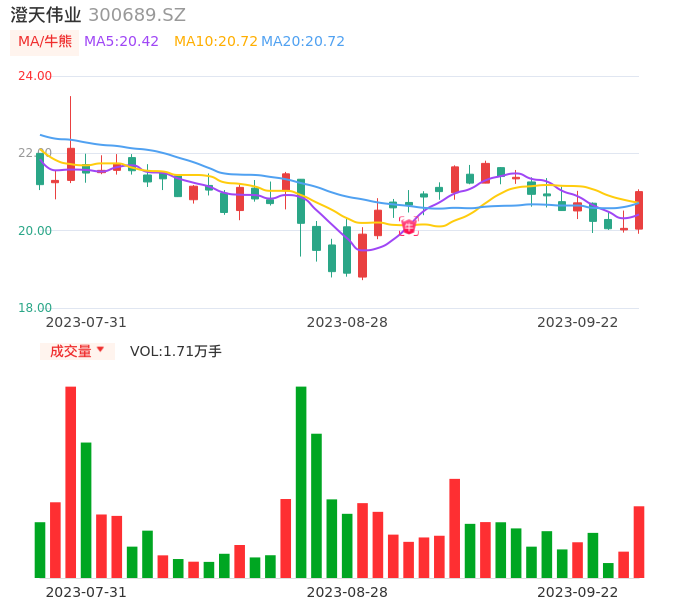Image resolution: width=686 pixels, height=606 pixels.
Task: Click the bull (牛) signal marker icon
Action: click(409, 227)
